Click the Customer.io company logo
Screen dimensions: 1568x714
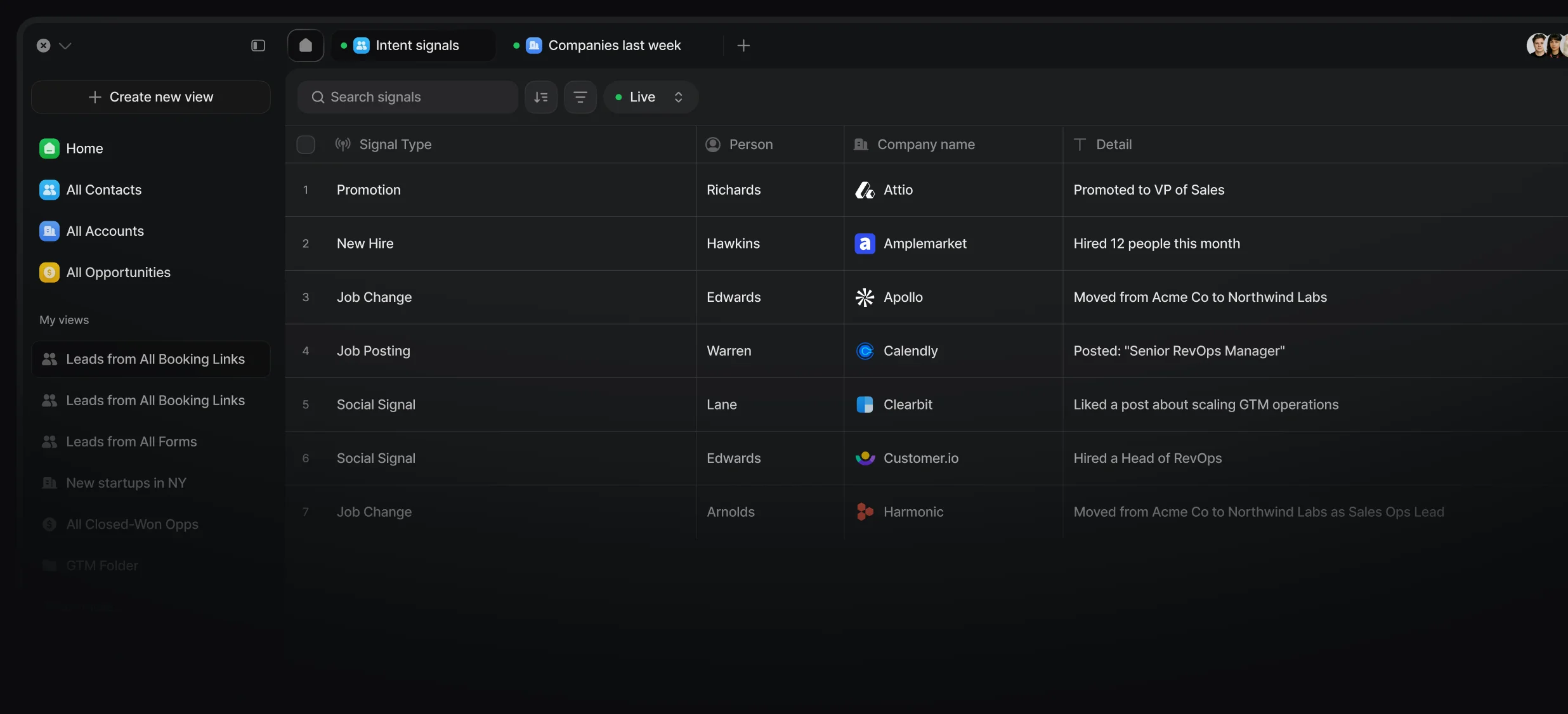pos(865,458)
